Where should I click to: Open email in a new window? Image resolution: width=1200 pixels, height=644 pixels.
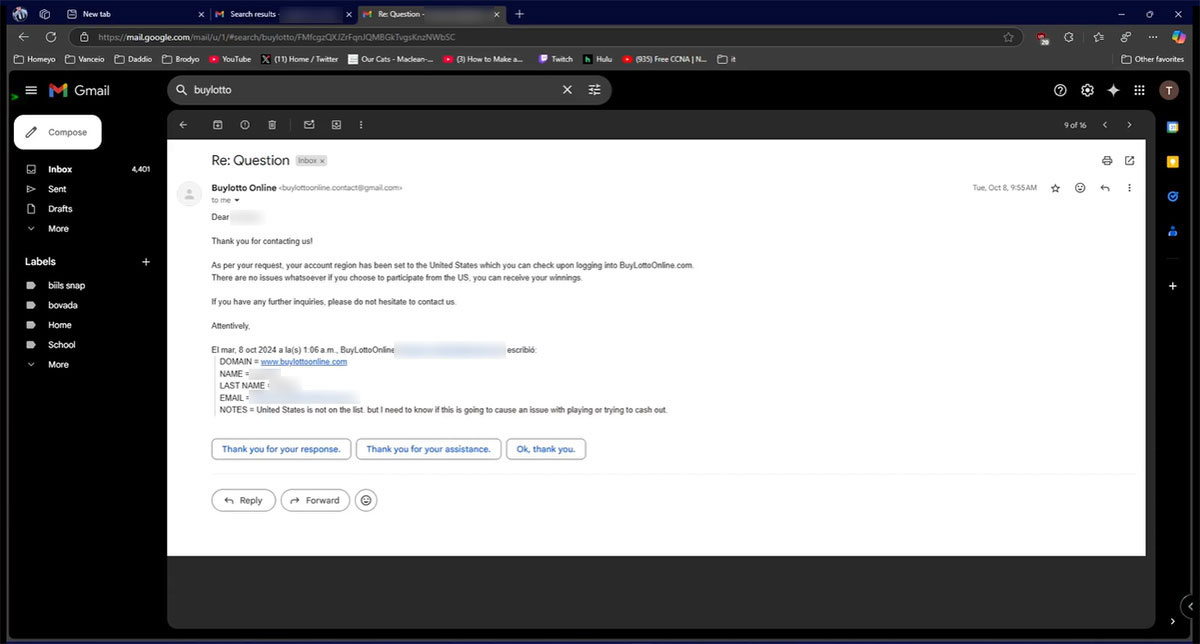1130,160
